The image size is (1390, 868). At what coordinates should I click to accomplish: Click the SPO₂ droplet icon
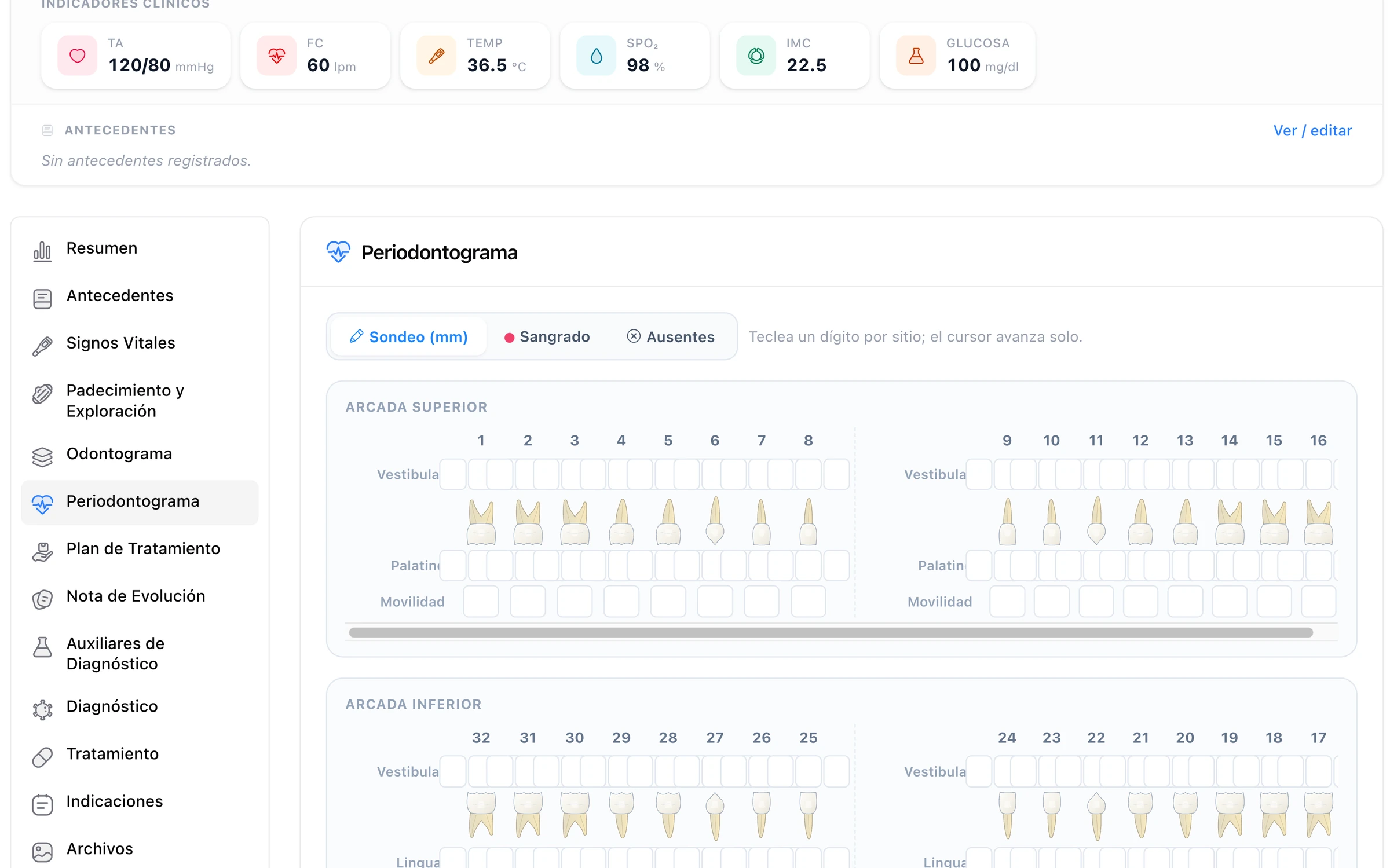597,56
